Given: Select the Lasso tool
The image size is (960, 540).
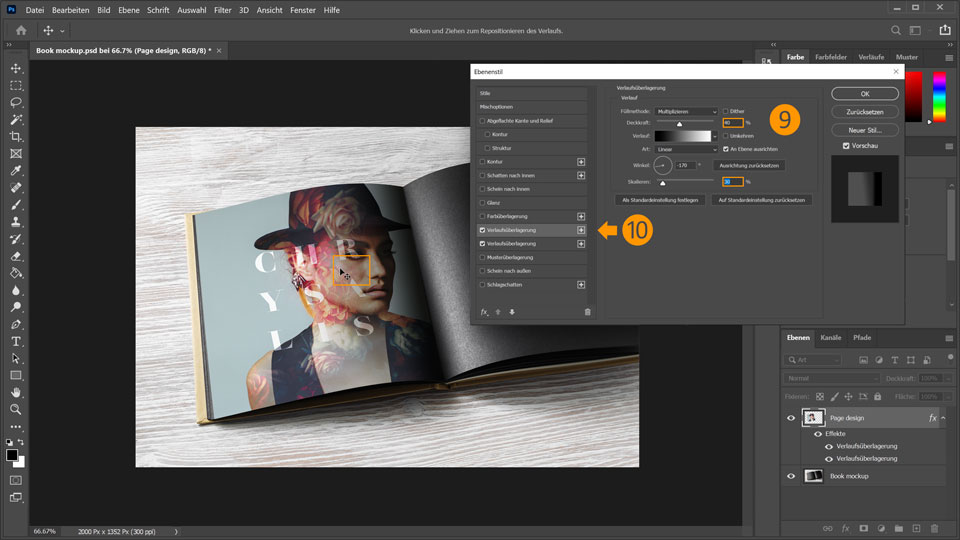Looking at the screenshot, I should click(16, 103).
